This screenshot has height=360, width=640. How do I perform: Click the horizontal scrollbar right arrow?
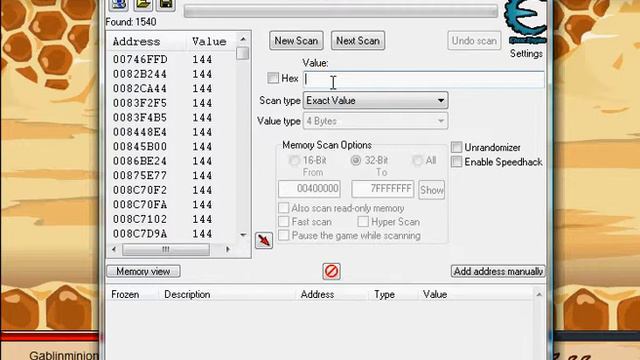(227, 249)
